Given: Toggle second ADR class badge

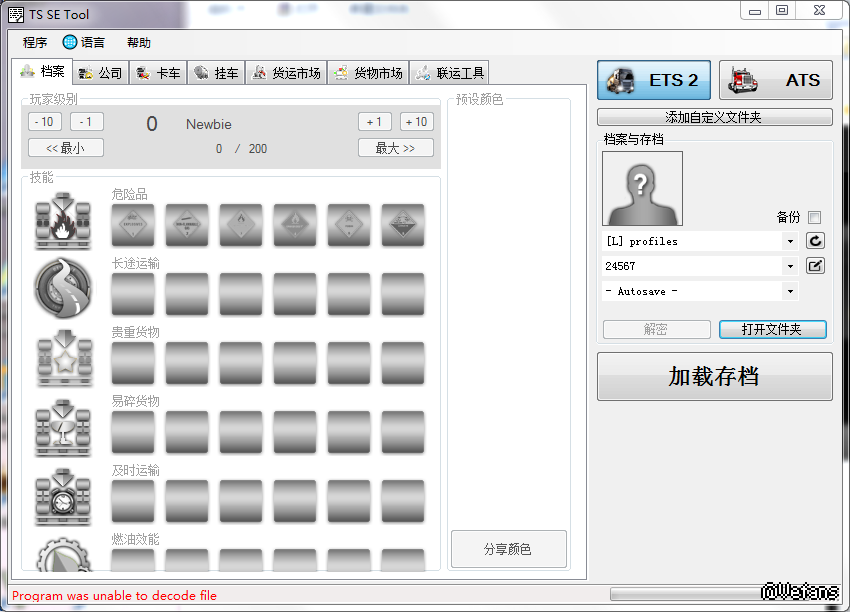Looking at the screenshot, I should click(x=187, y=225).
